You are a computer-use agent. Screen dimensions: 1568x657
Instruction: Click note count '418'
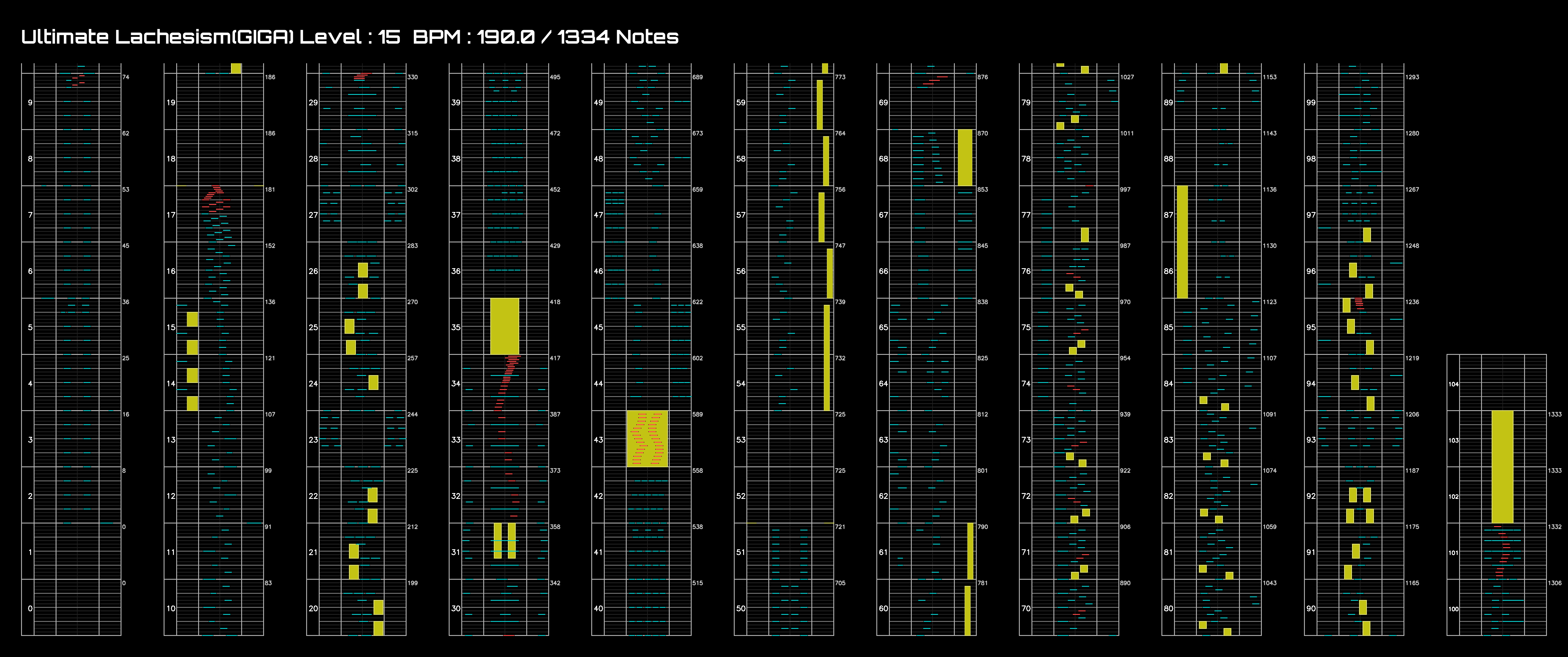click(x=555, y=302)
